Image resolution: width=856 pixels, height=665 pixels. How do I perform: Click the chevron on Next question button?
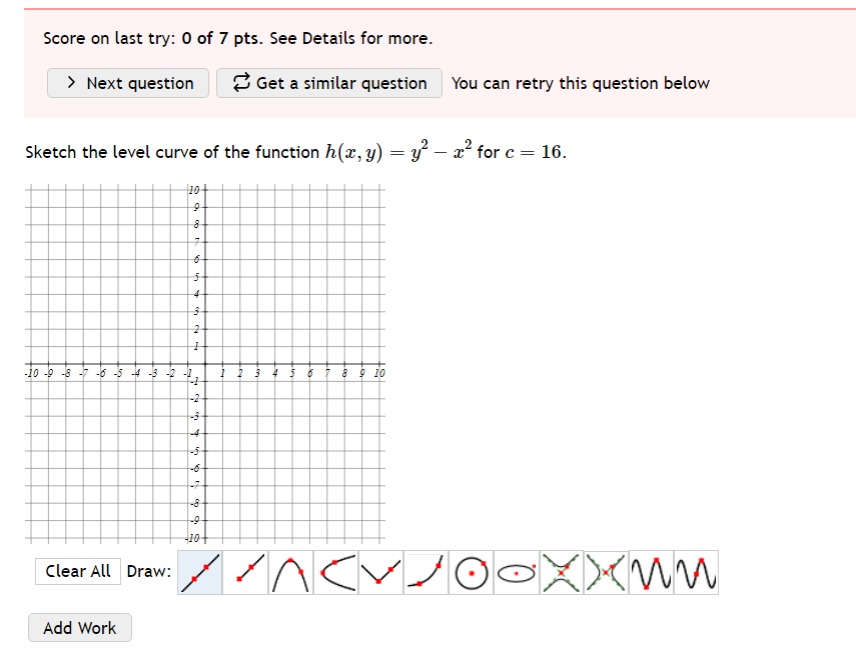[70, 83]
